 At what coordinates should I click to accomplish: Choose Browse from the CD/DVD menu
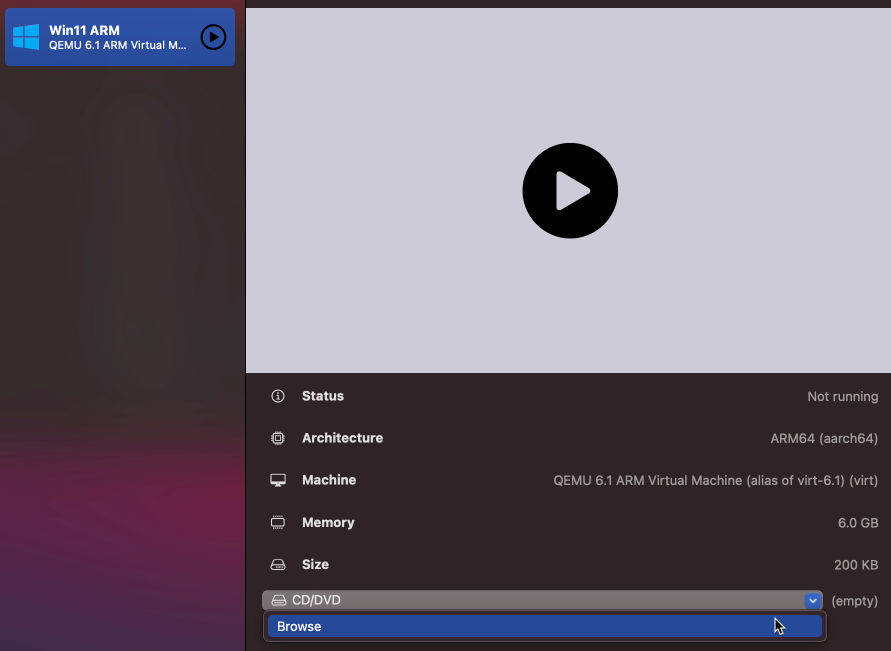click(545, 626)
